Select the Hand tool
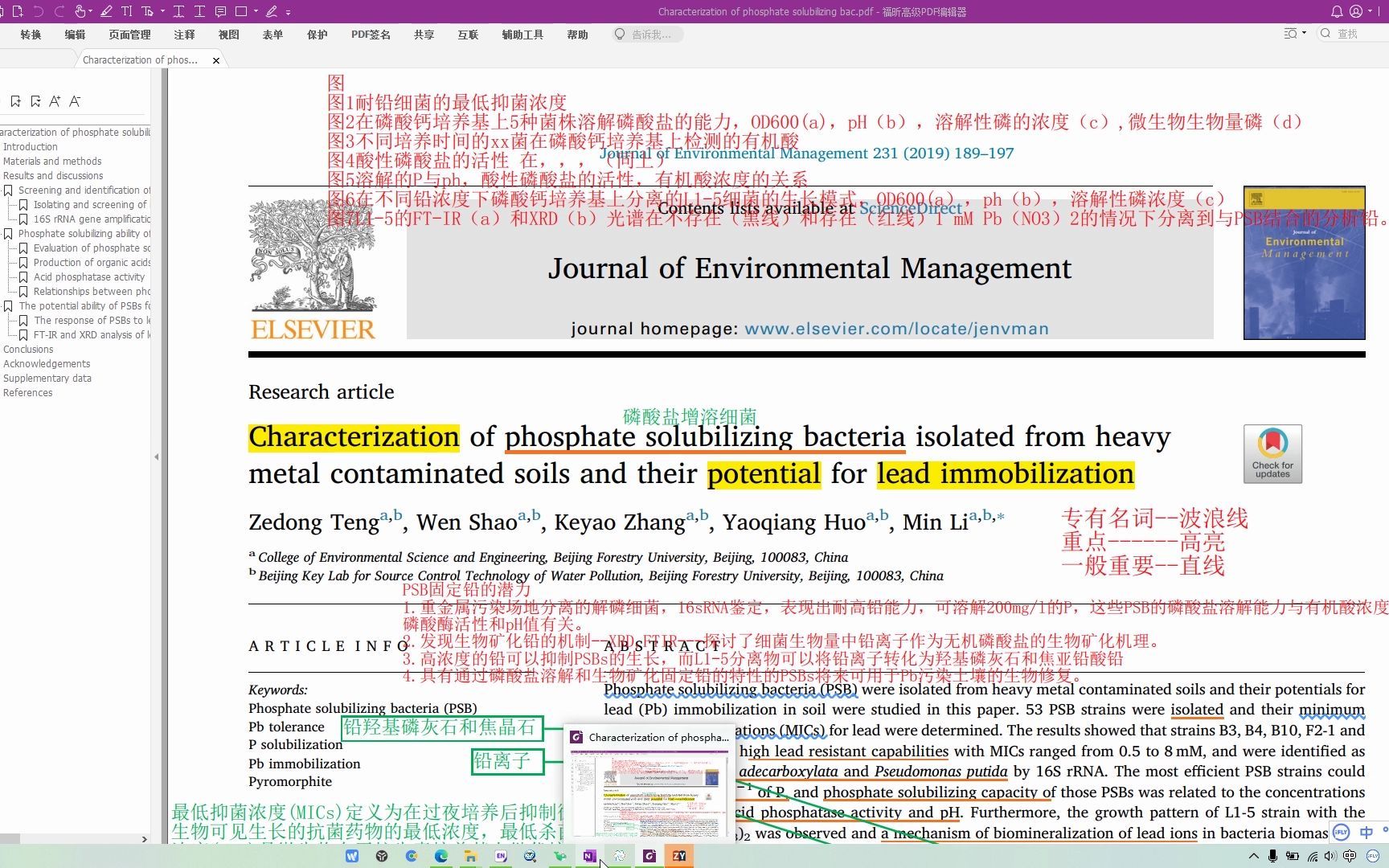The height and width of the screenshot is (868, 1389). [80, 11]
